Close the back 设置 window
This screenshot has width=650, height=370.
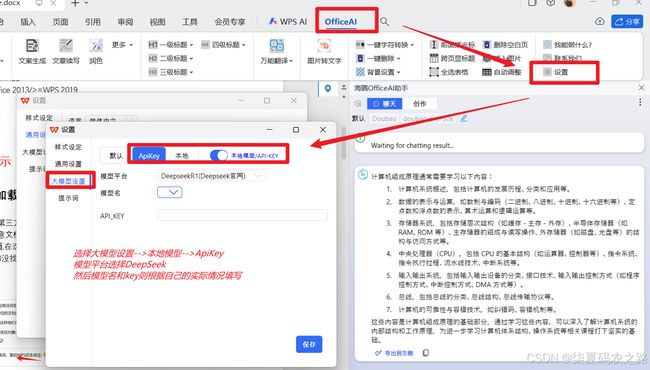tap(293, 101)
